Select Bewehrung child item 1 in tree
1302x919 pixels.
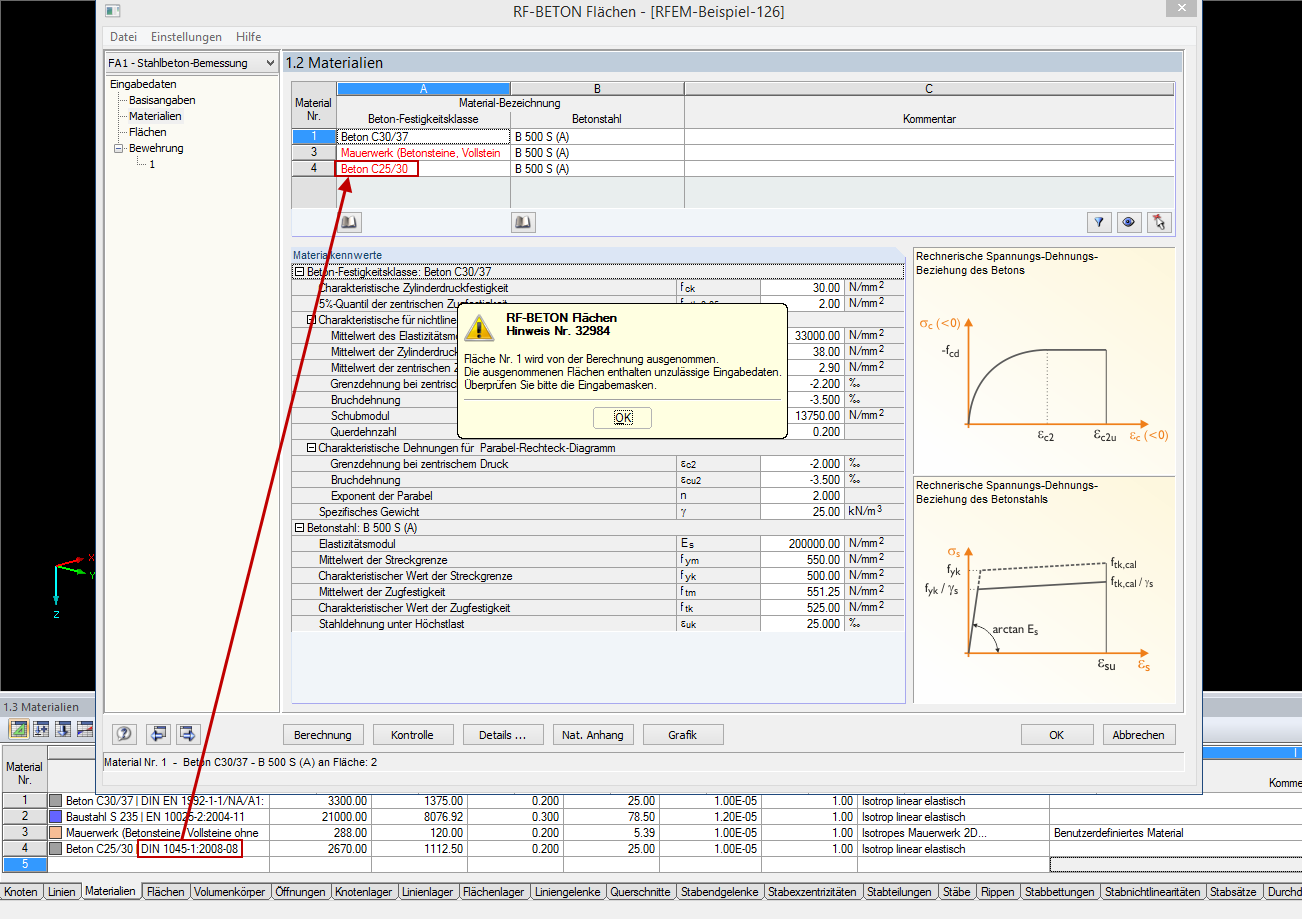152,164
